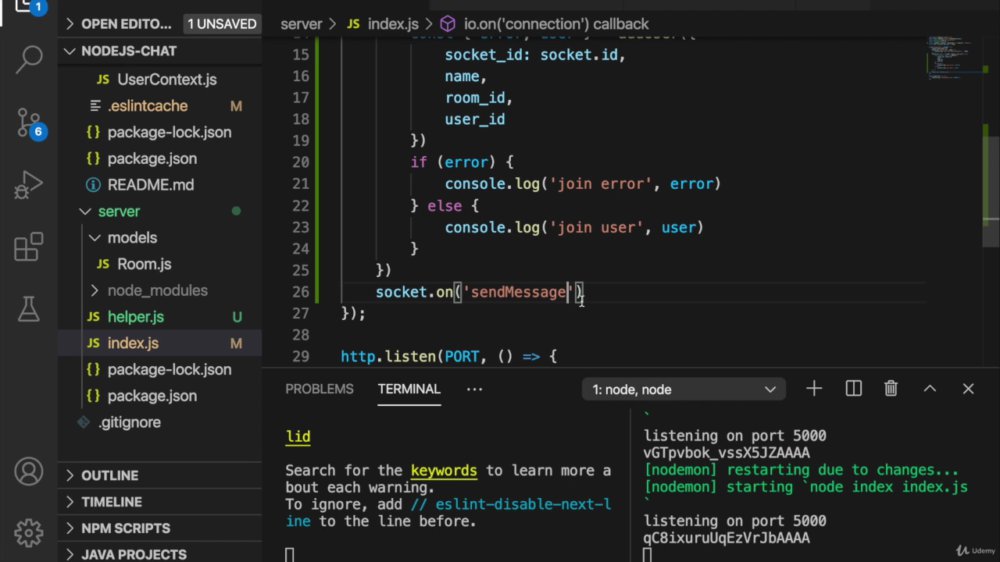
Task: Open Source Control view with 6 changes
Action: click(x=29, y=122)
